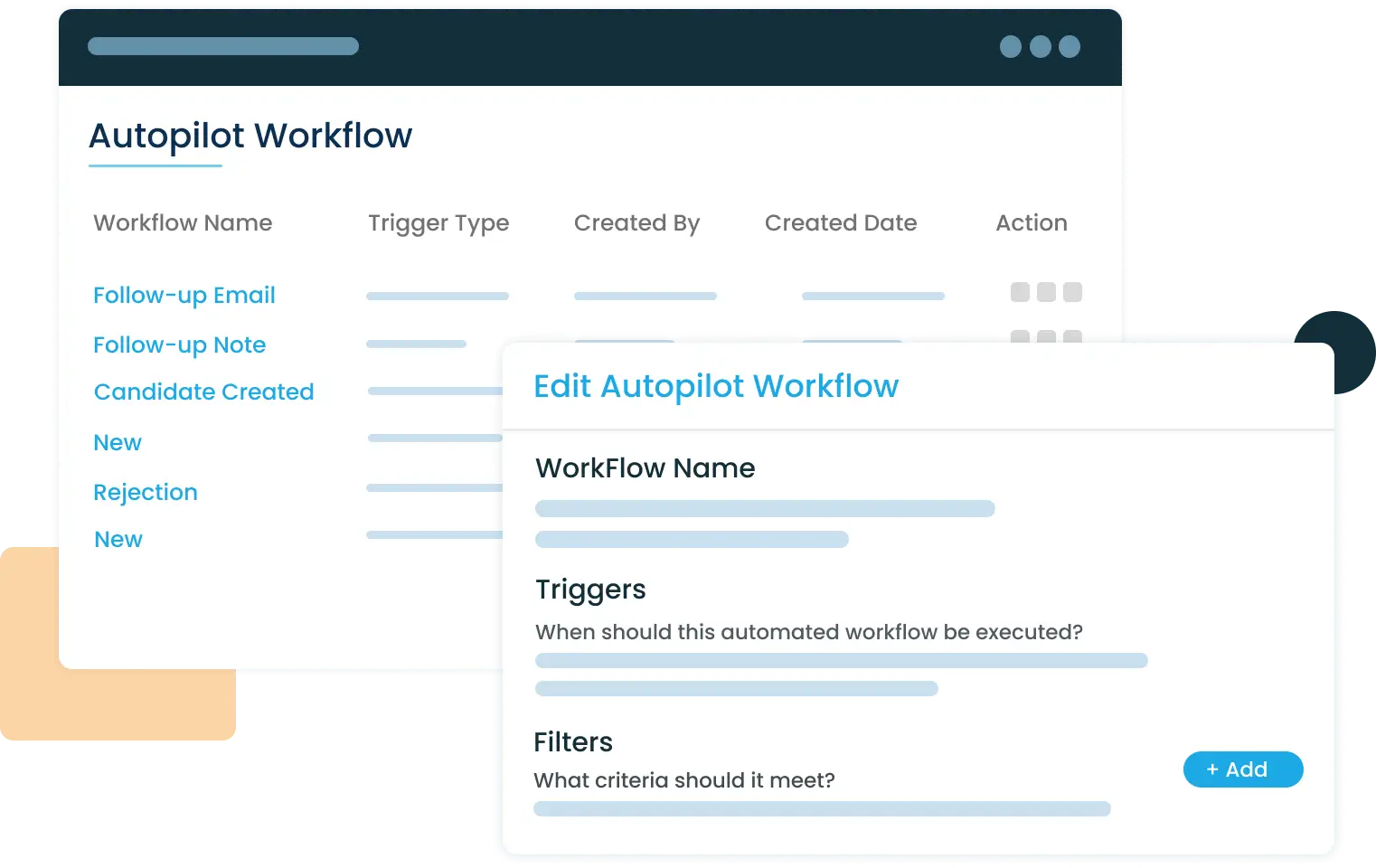
Task: Click the address bar in window header
Action: pos(223,46)
